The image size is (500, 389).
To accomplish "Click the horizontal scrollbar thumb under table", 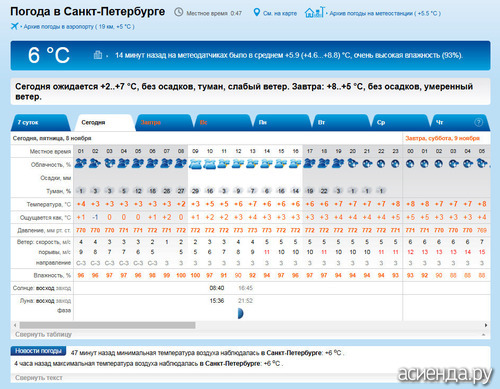I will (107, 325).
